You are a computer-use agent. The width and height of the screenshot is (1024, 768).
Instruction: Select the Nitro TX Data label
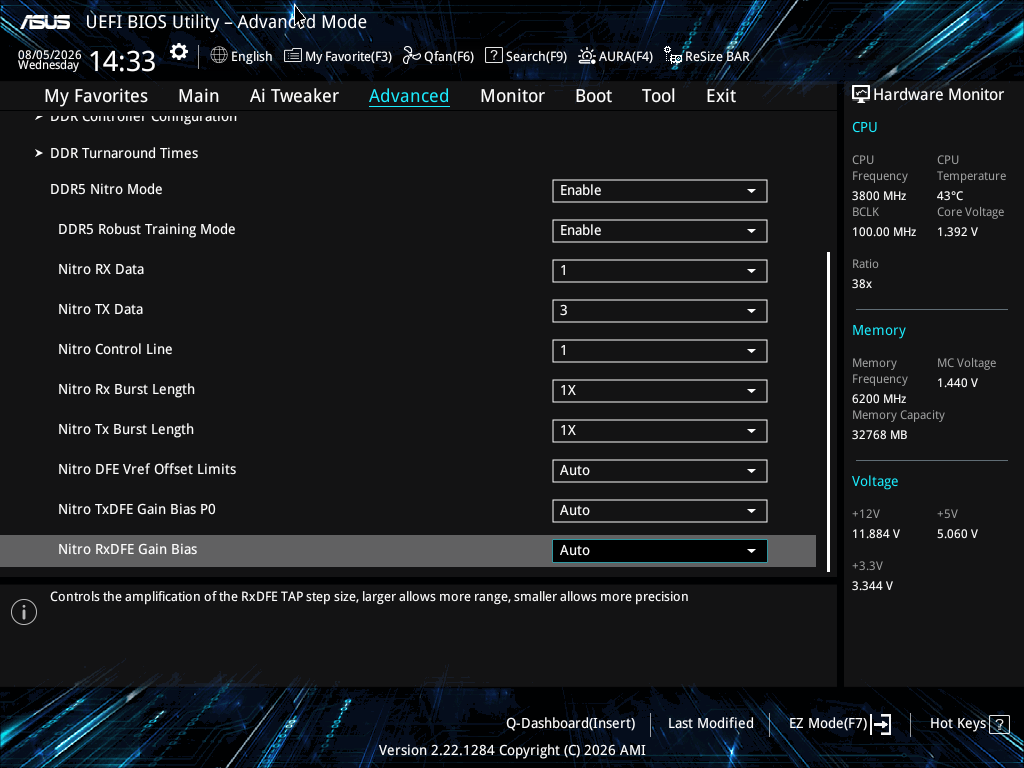100,310
